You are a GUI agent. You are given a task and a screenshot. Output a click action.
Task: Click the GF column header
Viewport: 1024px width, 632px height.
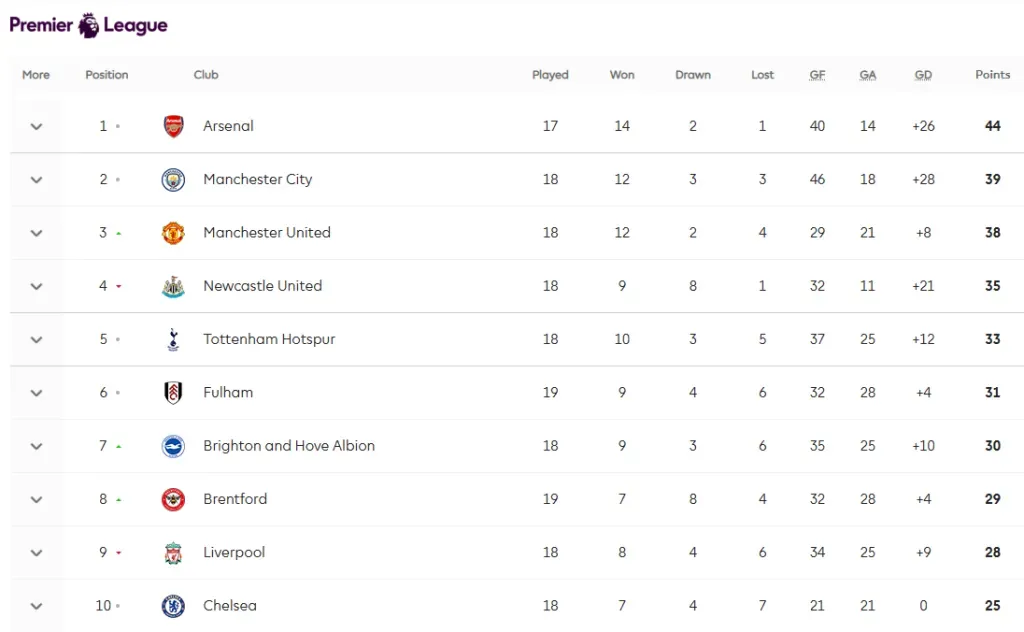click(817, 75)
